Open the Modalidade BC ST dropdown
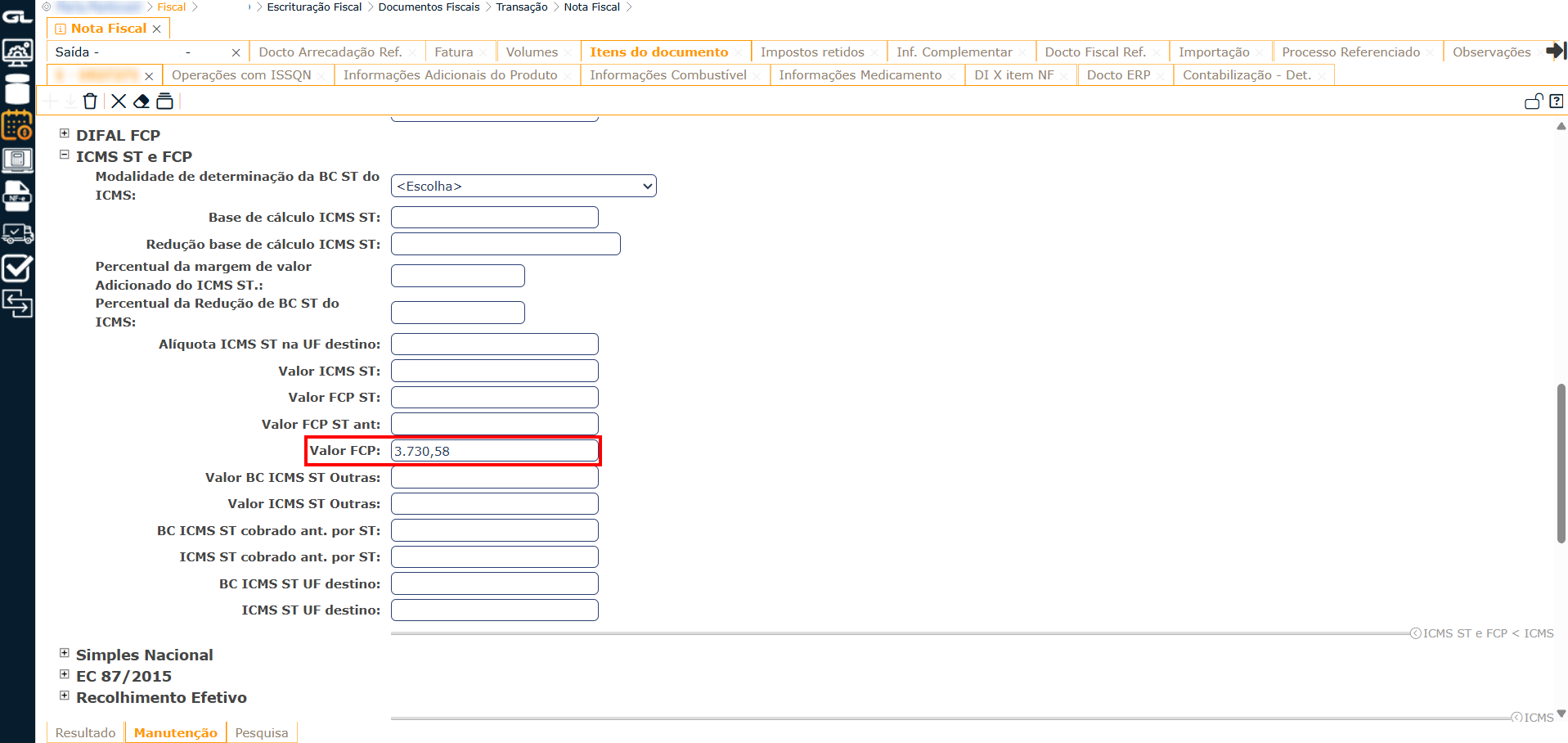The image size is (1568, 743). [523, 187]
